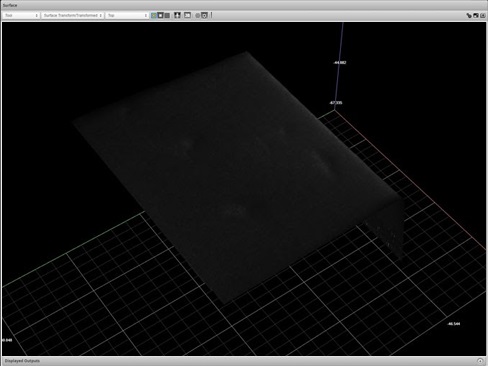Click the gray circle icon in toolbar
This screenshot has width=488, height=366.
[197, 15]
